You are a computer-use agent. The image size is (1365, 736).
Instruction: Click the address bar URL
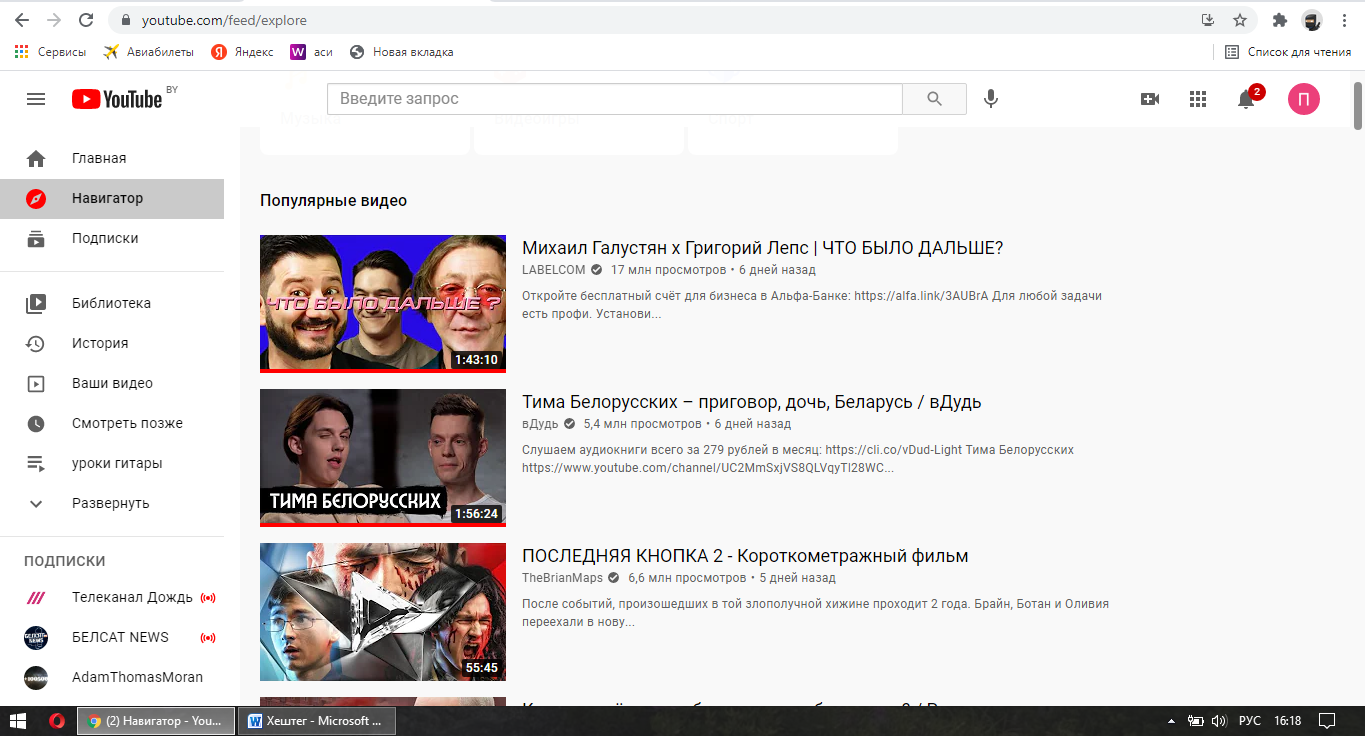click(224, 20)
